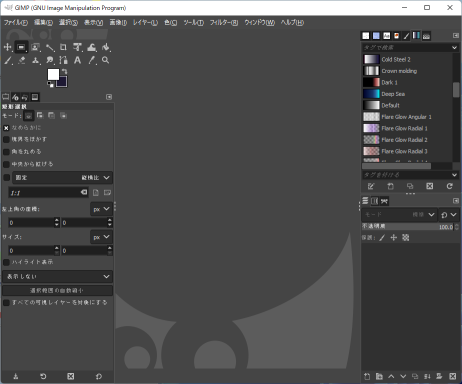Select the Eraser tool
This screenshot has width=462, height=384.
(21, 60)
